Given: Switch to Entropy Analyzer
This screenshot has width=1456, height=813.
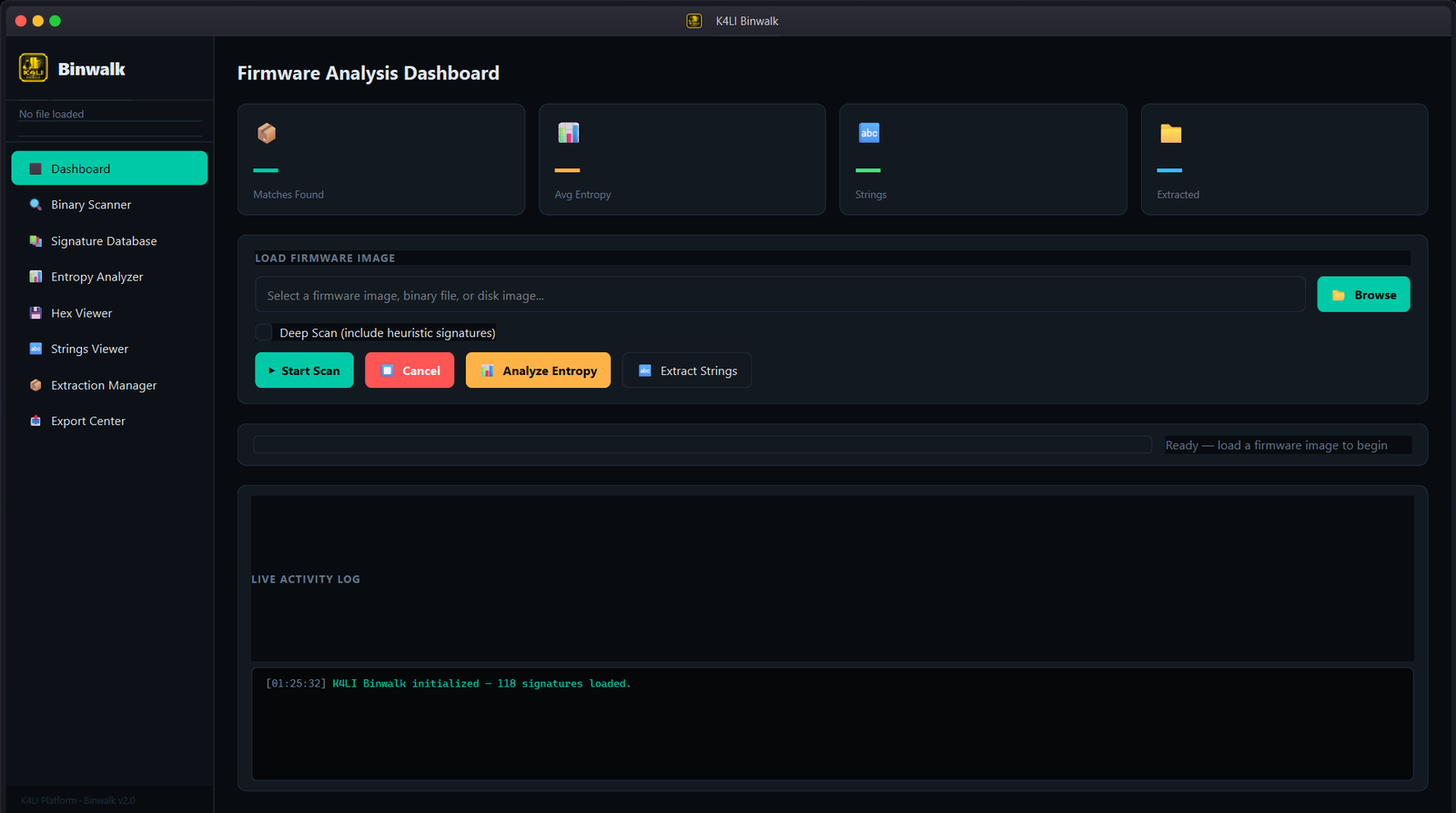Looking at the screenshot, I should click(x=109, y=277).
